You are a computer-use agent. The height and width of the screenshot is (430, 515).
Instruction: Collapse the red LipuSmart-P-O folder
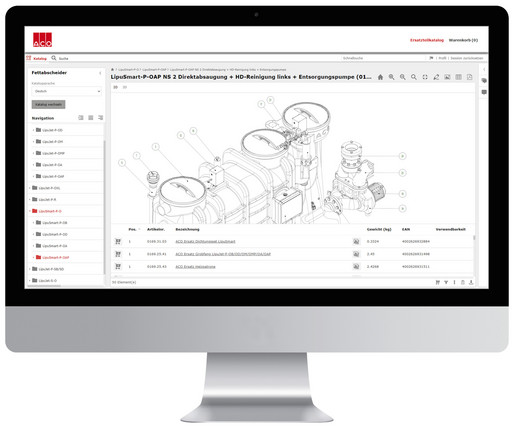30,211
